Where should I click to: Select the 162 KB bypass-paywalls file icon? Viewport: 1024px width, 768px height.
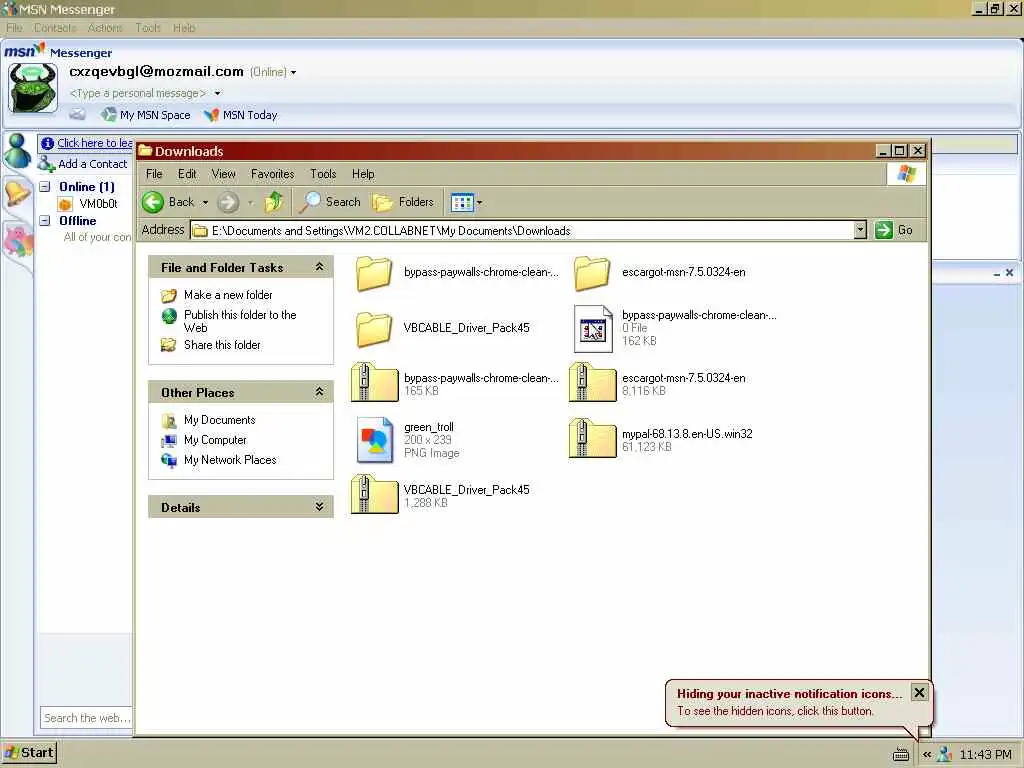coord(592,328)
